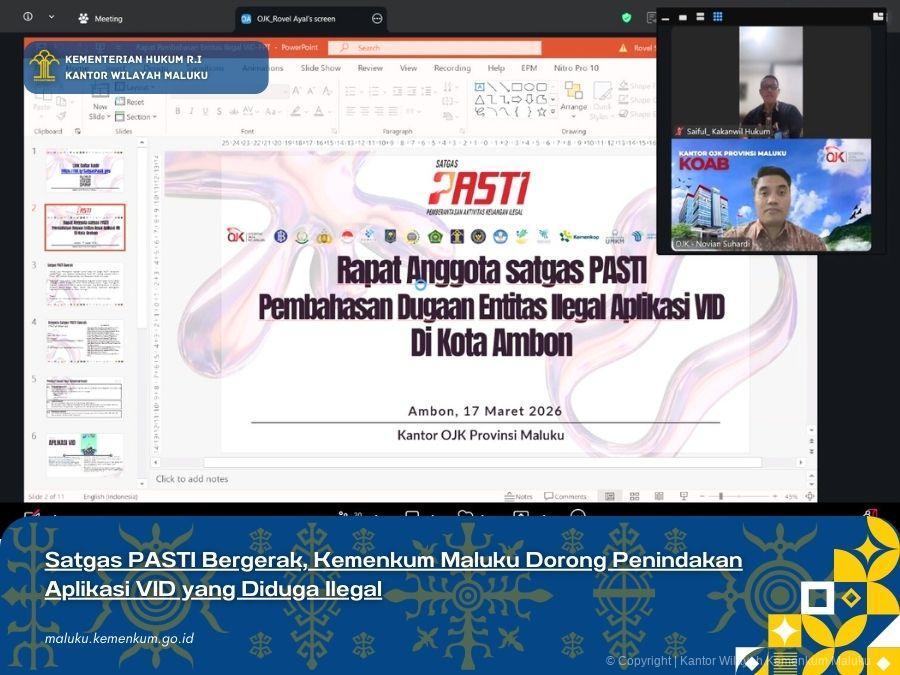Toggle italic formatting
This screenshot has height=675, width=900.
191,112
